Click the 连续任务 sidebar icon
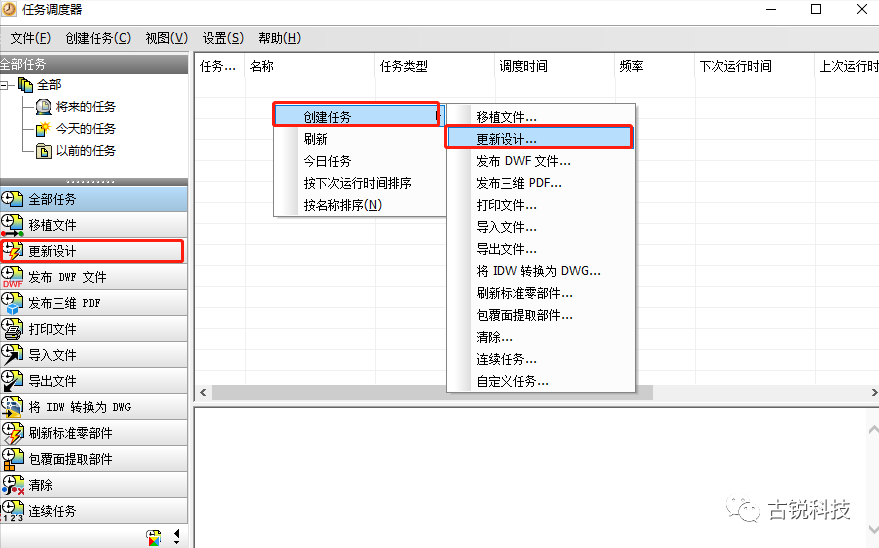Viewport: 879px width, 548px height. point(12,511)
